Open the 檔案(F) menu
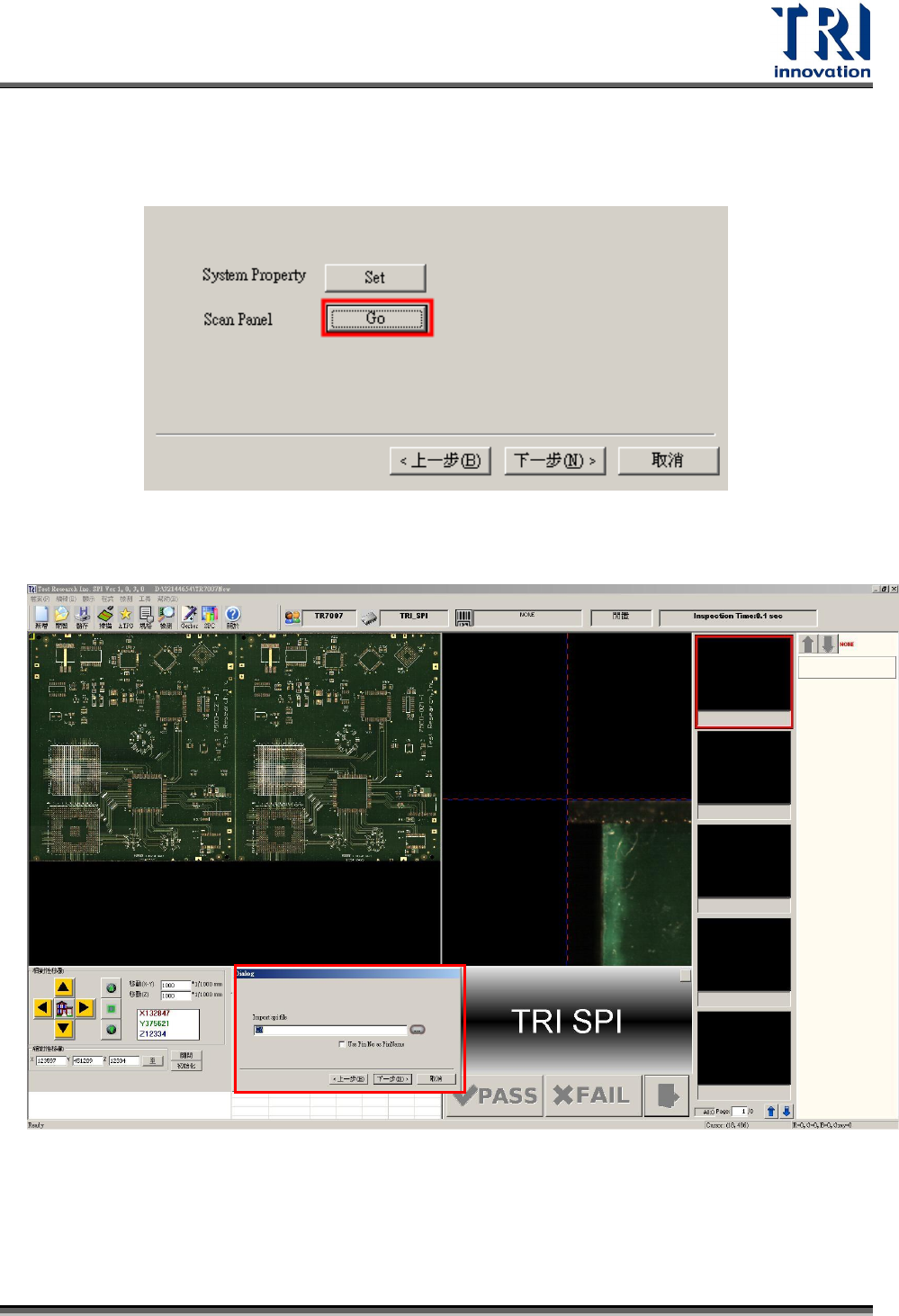This screenshot has width=899, height=1316. (x=40, y=599)
